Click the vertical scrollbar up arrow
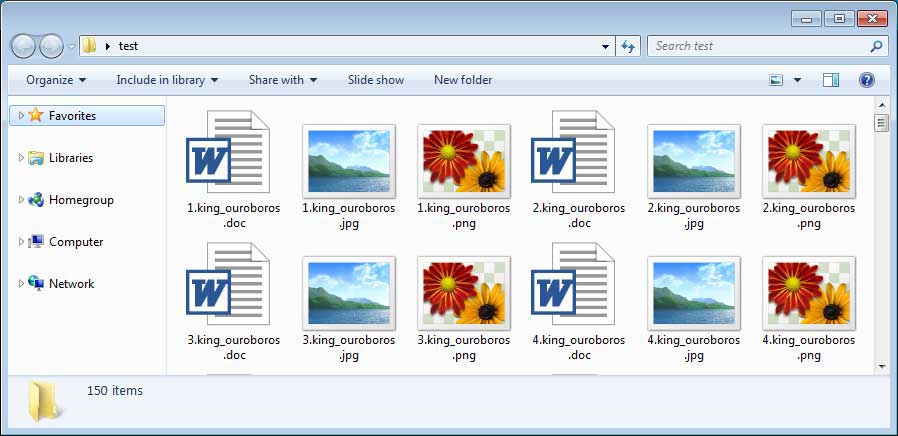Image resolution: width=898 pixels, height=436 pixels. (882, 105)
